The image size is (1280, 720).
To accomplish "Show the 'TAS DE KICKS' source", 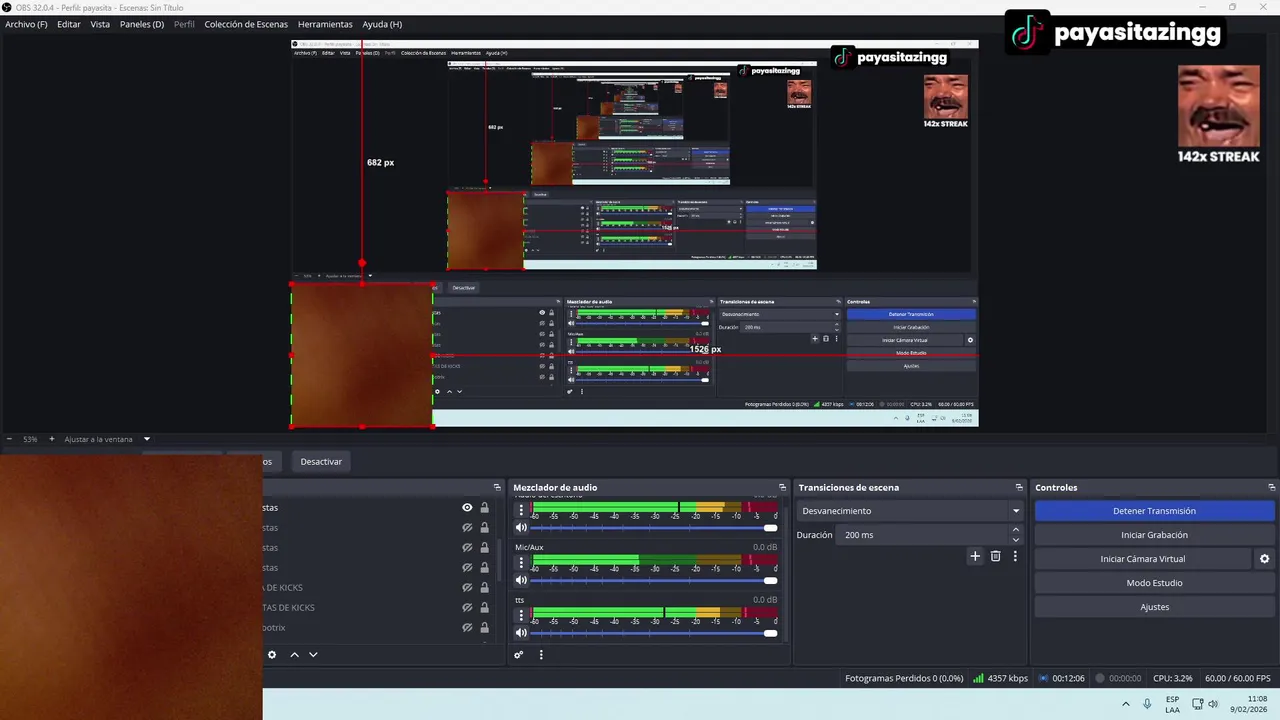I will 467,608.
